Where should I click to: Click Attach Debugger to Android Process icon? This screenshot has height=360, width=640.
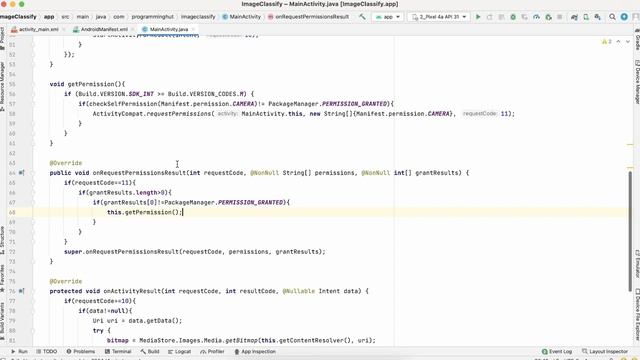548,17
